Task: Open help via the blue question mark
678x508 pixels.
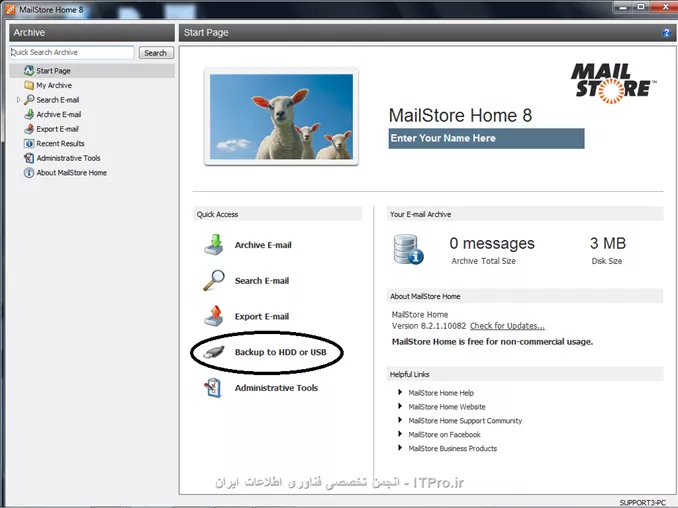Action: [666, 33]
